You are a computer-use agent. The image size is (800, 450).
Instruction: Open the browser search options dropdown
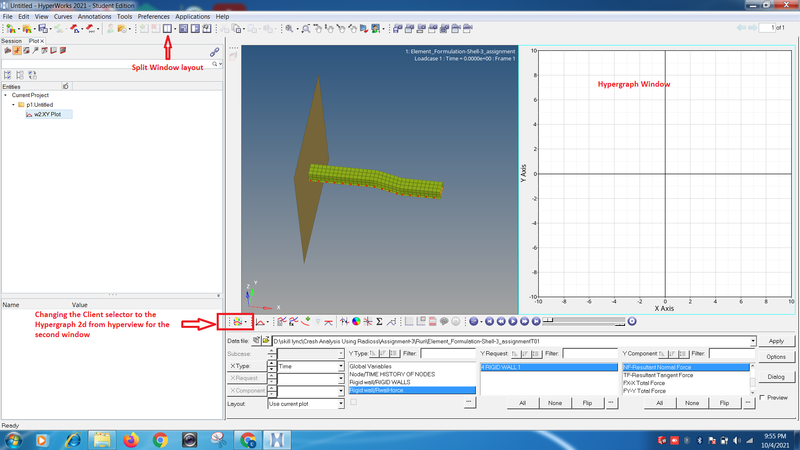pyautogui.click(x=220, y=64)
